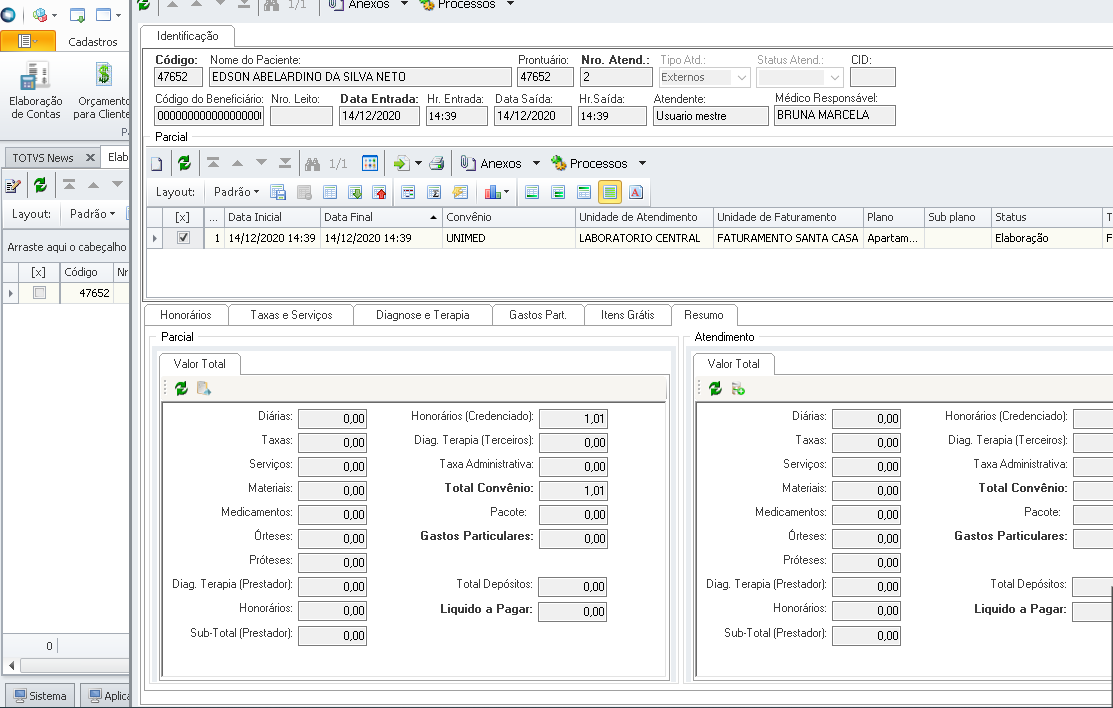Click the Sistema button at bottom
Screen dimensions: 1113x708
(x=39, y=696)
